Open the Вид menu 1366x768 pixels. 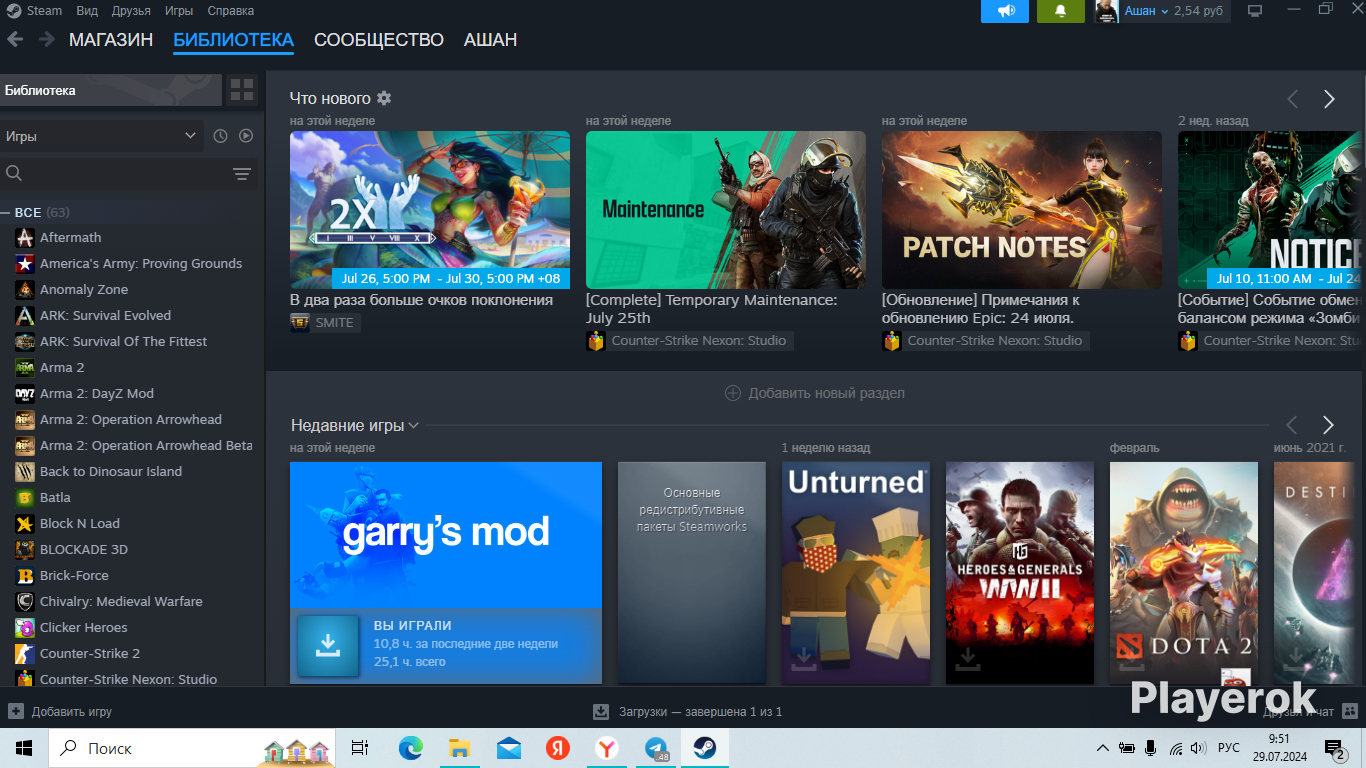[x=87, y=11]
